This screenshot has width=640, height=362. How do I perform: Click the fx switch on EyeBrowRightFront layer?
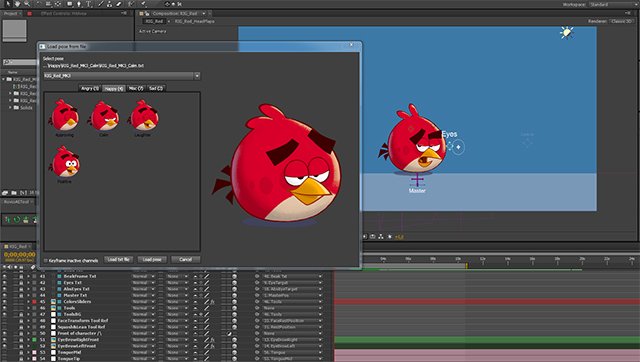(212, 340)
